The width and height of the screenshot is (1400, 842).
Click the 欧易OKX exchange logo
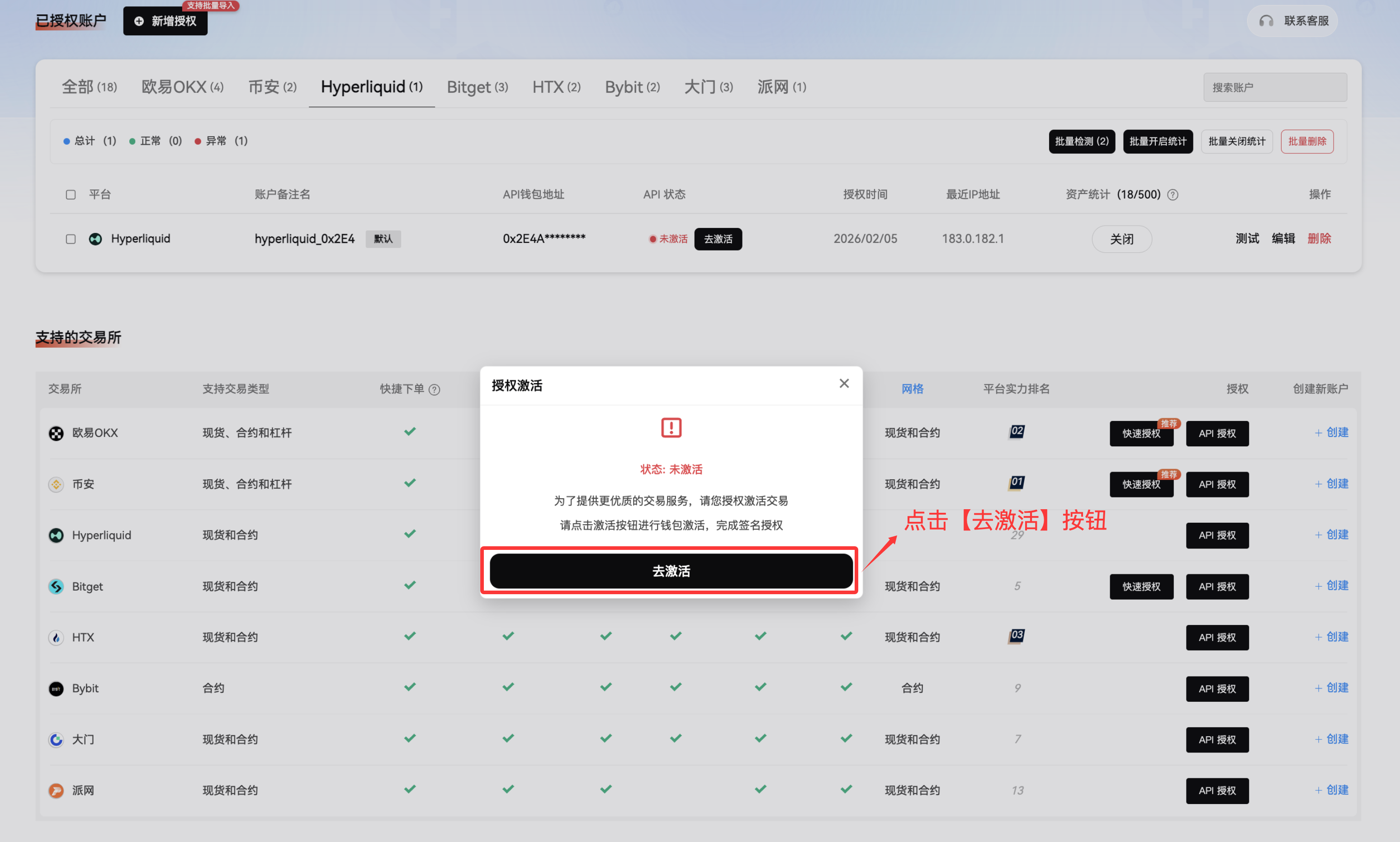(56, 433)
